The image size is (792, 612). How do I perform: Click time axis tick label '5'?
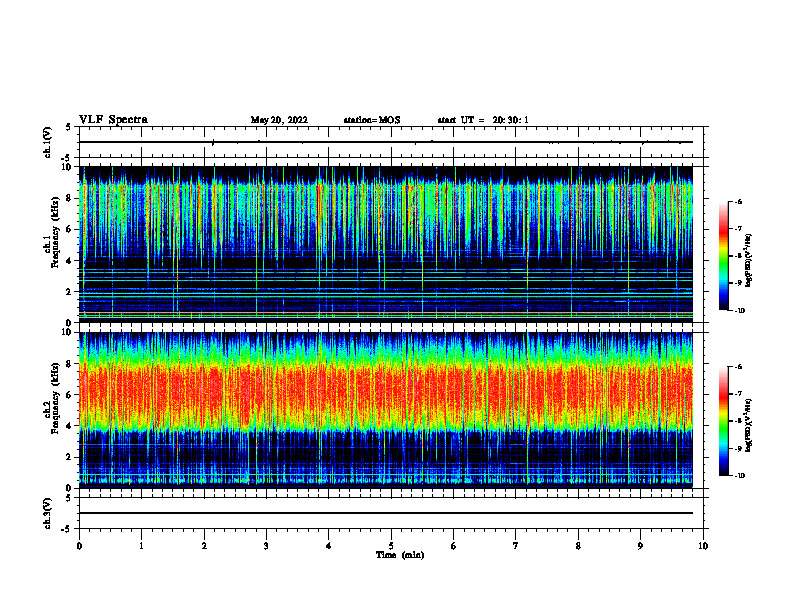(x=391, y=546)
